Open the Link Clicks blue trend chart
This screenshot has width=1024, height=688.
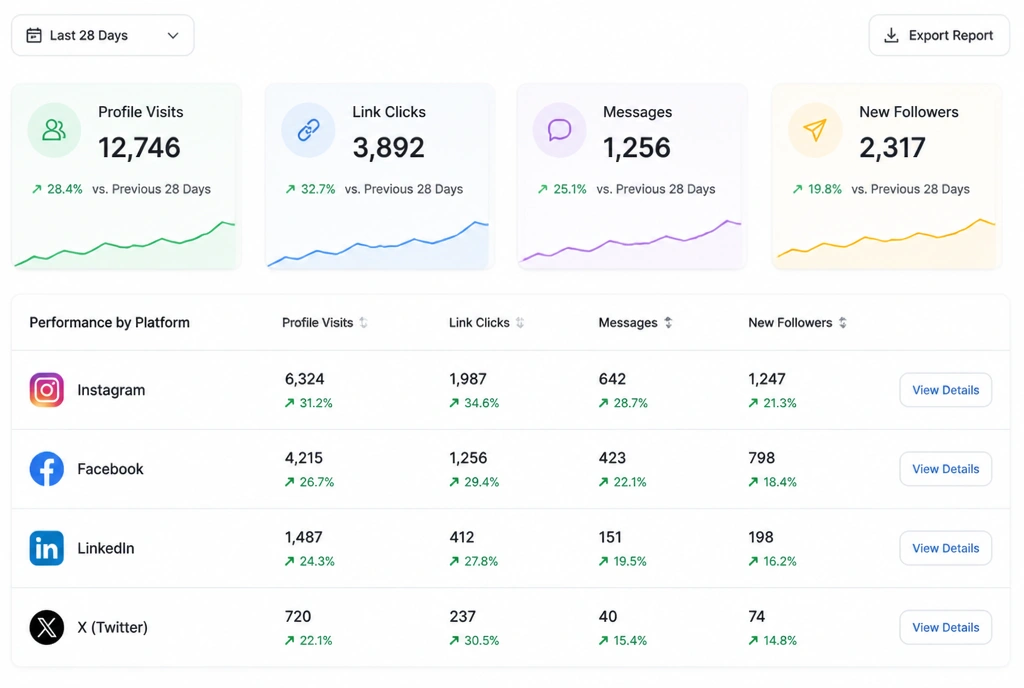click(379, 245)
